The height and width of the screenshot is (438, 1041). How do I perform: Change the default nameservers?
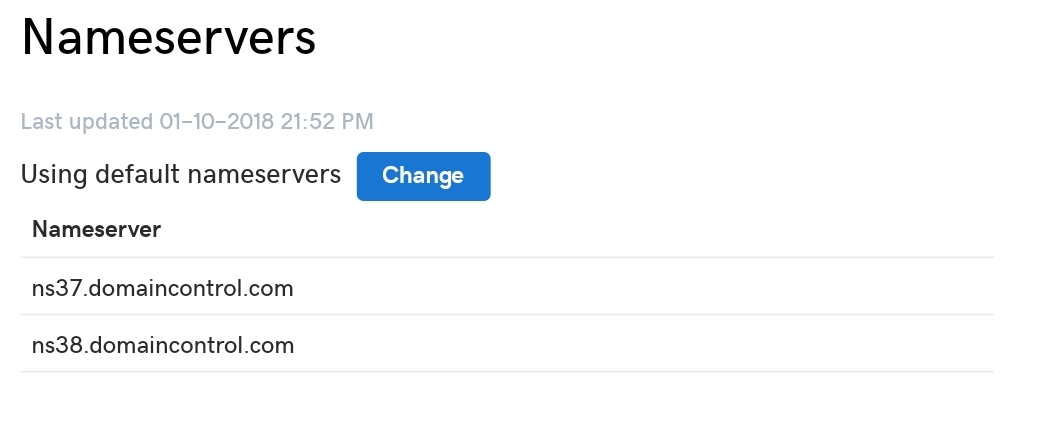click(x=423, y=176)
